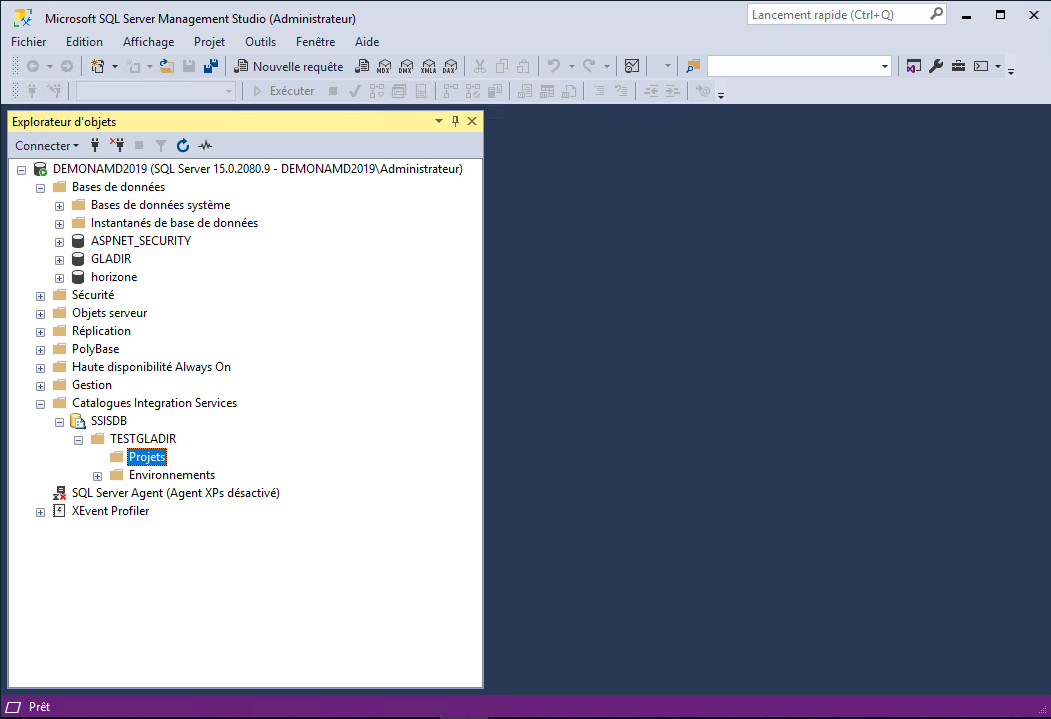Screen dimensions: 1051x719
Task: Refresh the Object Explorer tree
Action: click(x=182, y=145)
